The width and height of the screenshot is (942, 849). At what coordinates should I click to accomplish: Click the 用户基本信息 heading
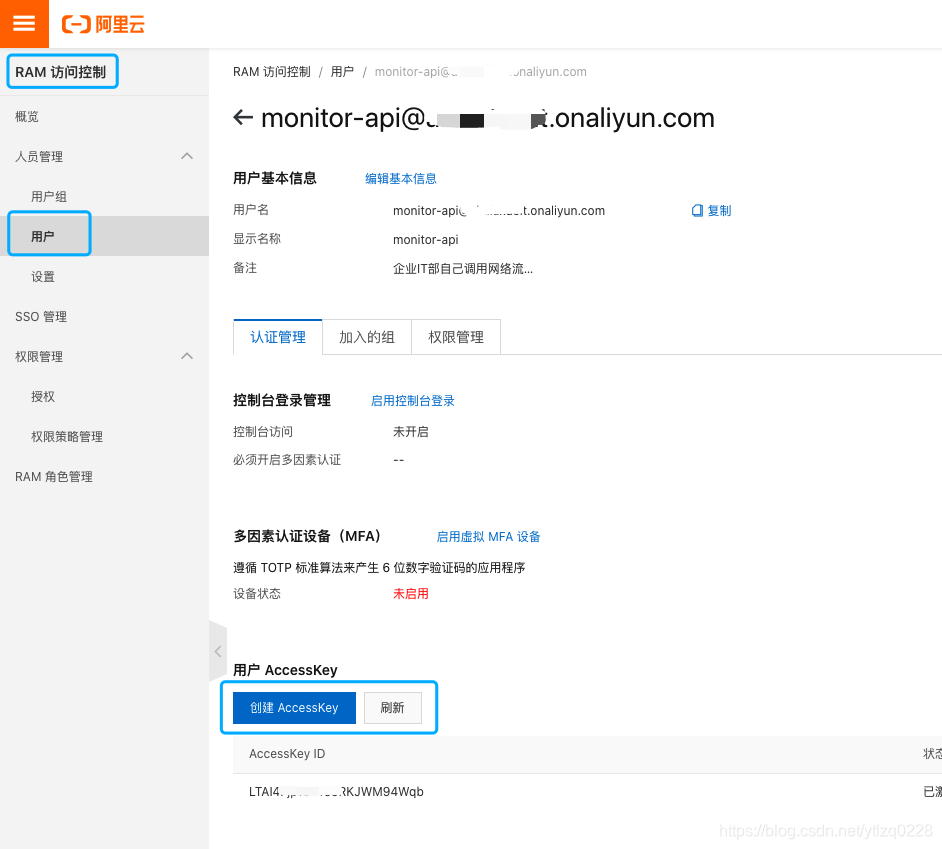275,178
